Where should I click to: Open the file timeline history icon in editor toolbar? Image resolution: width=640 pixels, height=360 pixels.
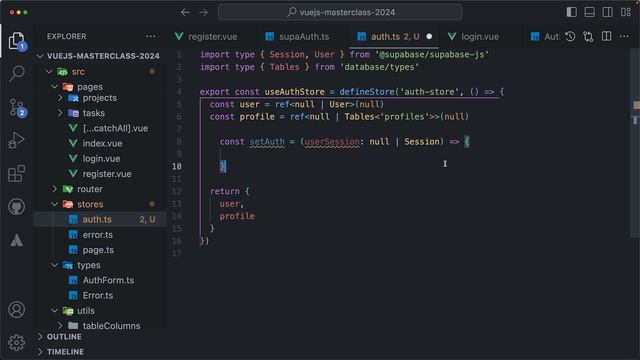pyautogui.click(x=570, y=36)
